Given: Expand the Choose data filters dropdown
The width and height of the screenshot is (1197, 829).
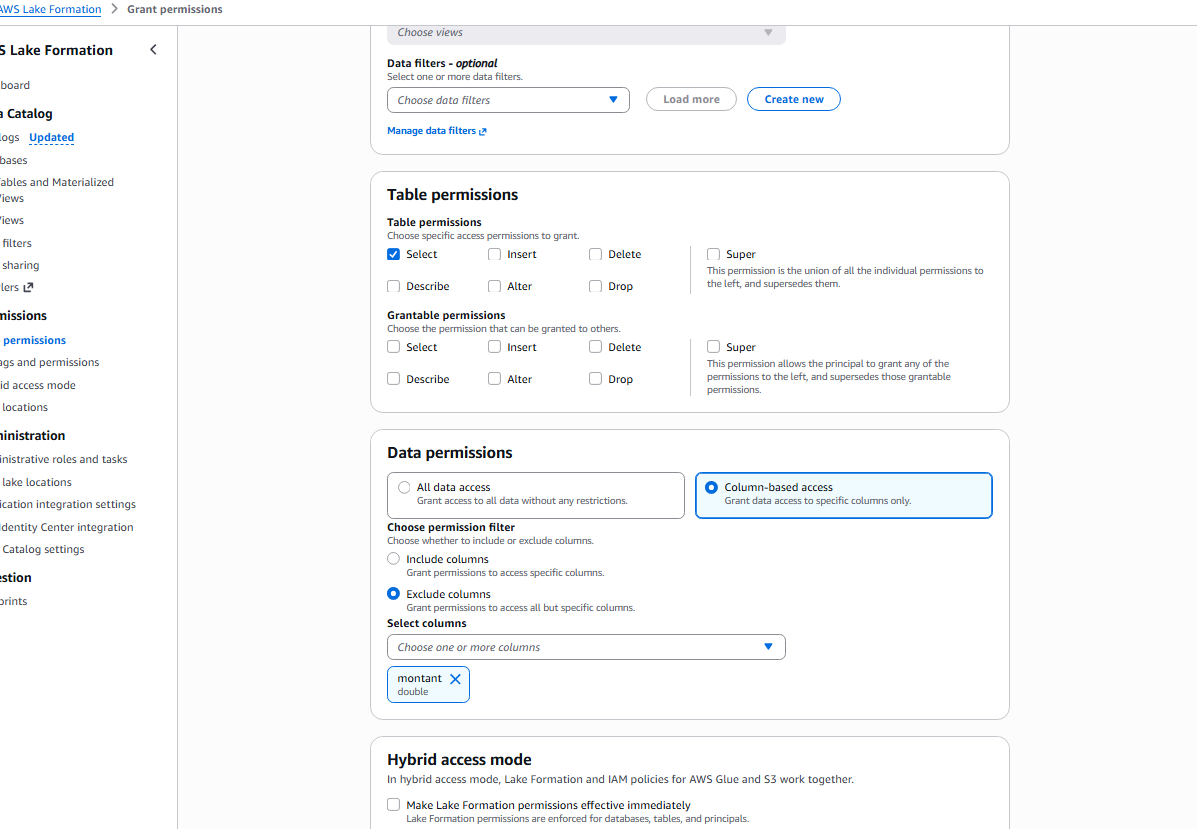Looking at the screenshot, I should pyautogui.click(x=508, y=100).
